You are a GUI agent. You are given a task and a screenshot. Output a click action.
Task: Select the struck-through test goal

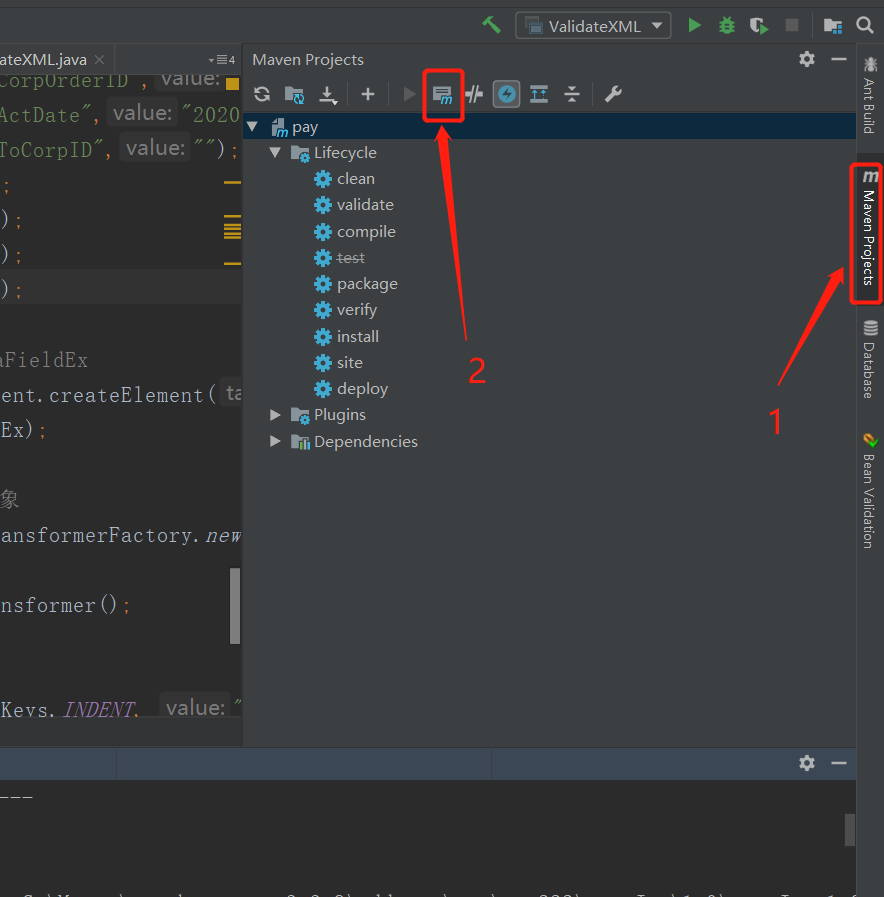339,258
